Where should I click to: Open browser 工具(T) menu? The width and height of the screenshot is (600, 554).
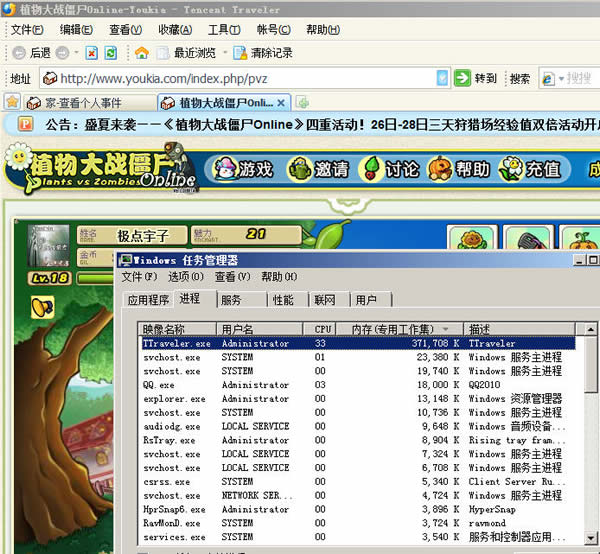tap(224, 29)
